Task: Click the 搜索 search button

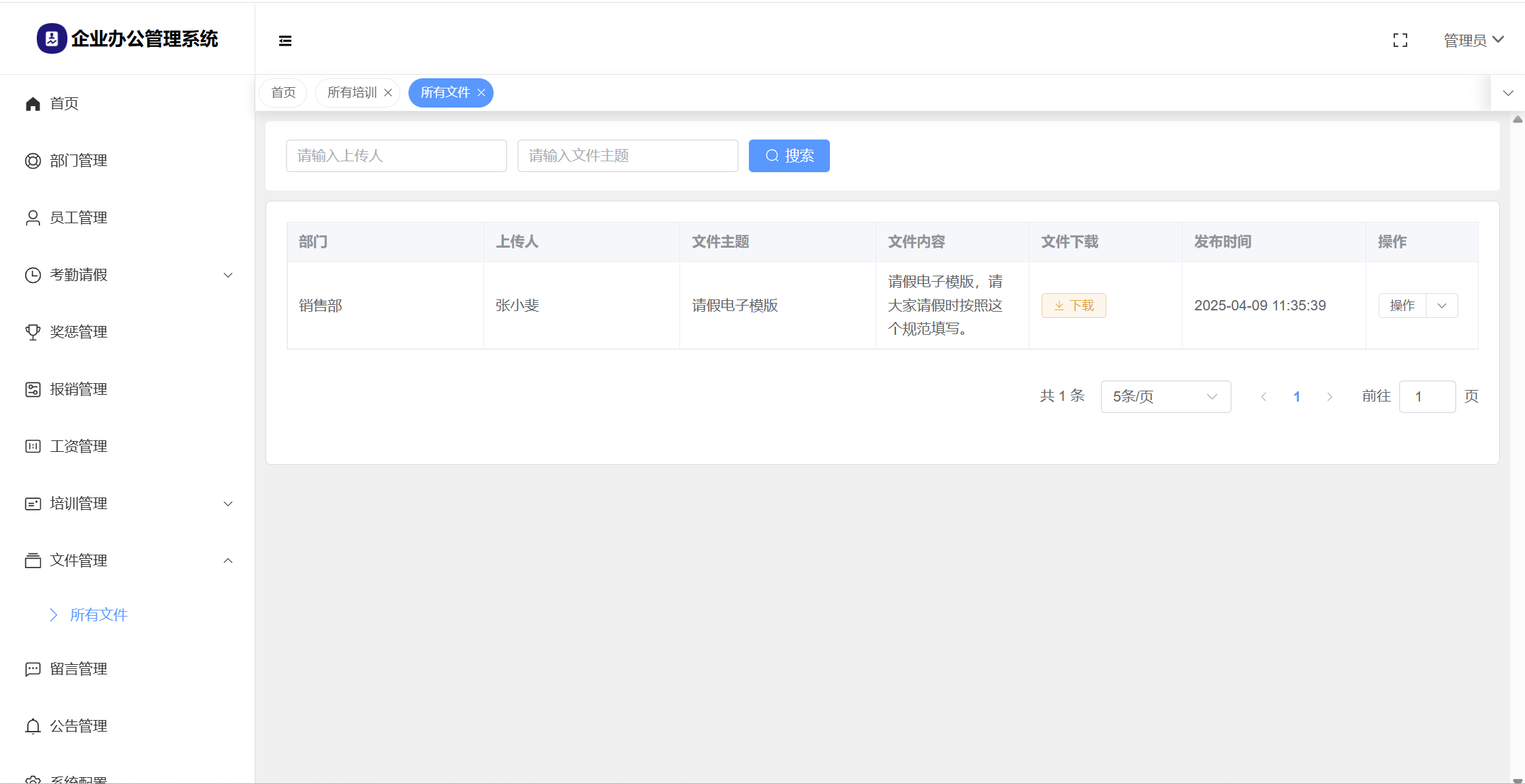Action: (788, 156)
